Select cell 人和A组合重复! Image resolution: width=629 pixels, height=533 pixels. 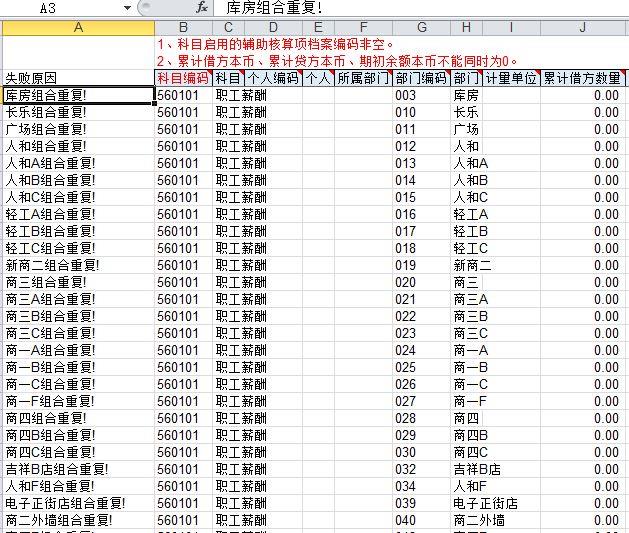[x=79, y=163]
